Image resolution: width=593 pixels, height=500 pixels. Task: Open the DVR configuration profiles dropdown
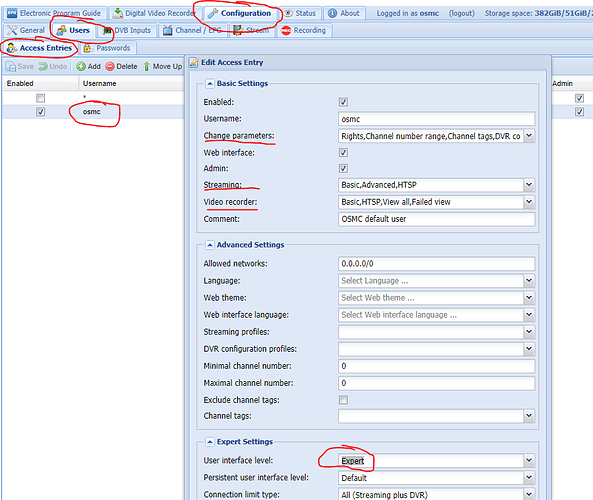pos(529,349)
